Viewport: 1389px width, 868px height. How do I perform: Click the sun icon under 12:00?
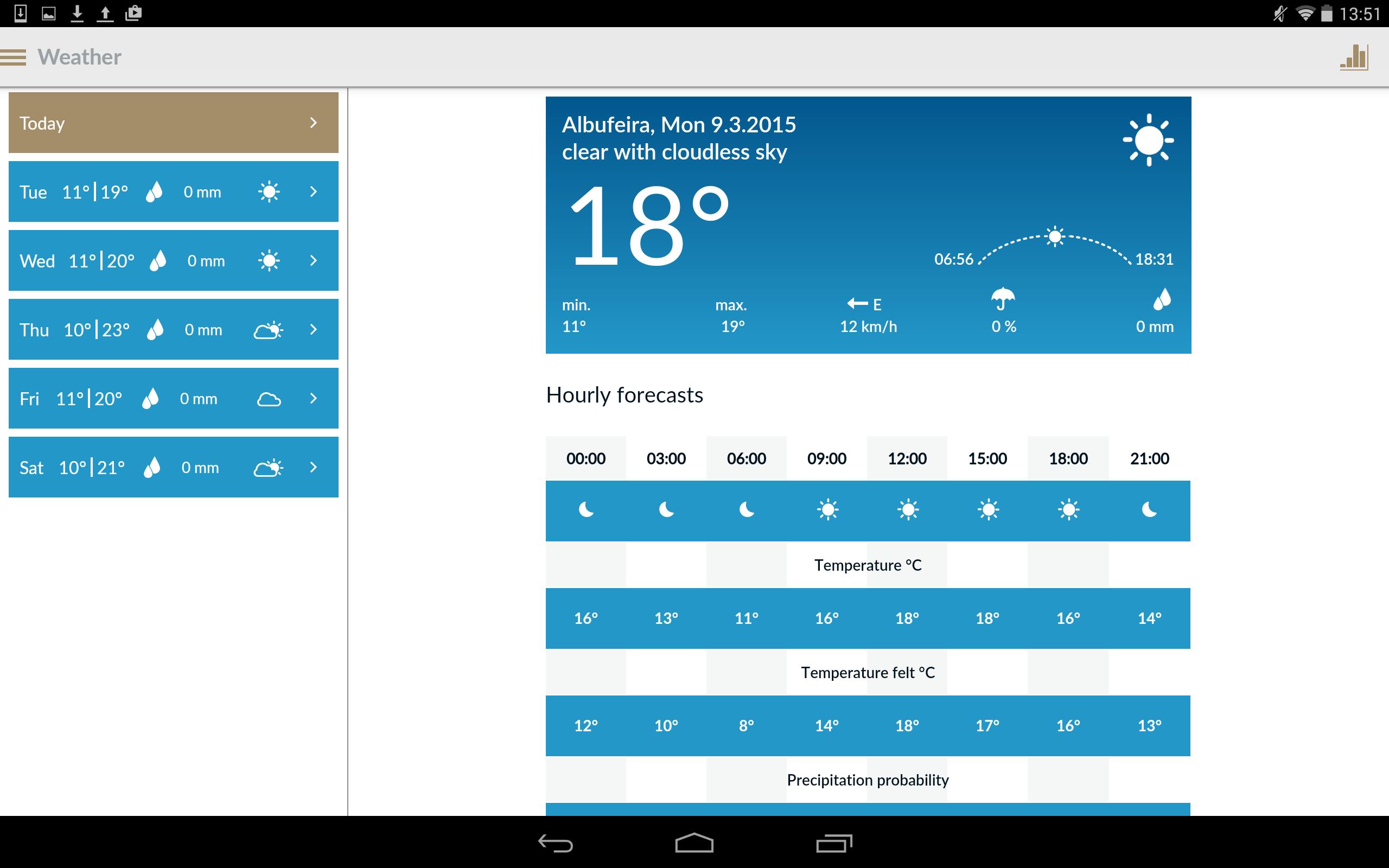pos(908,510)
